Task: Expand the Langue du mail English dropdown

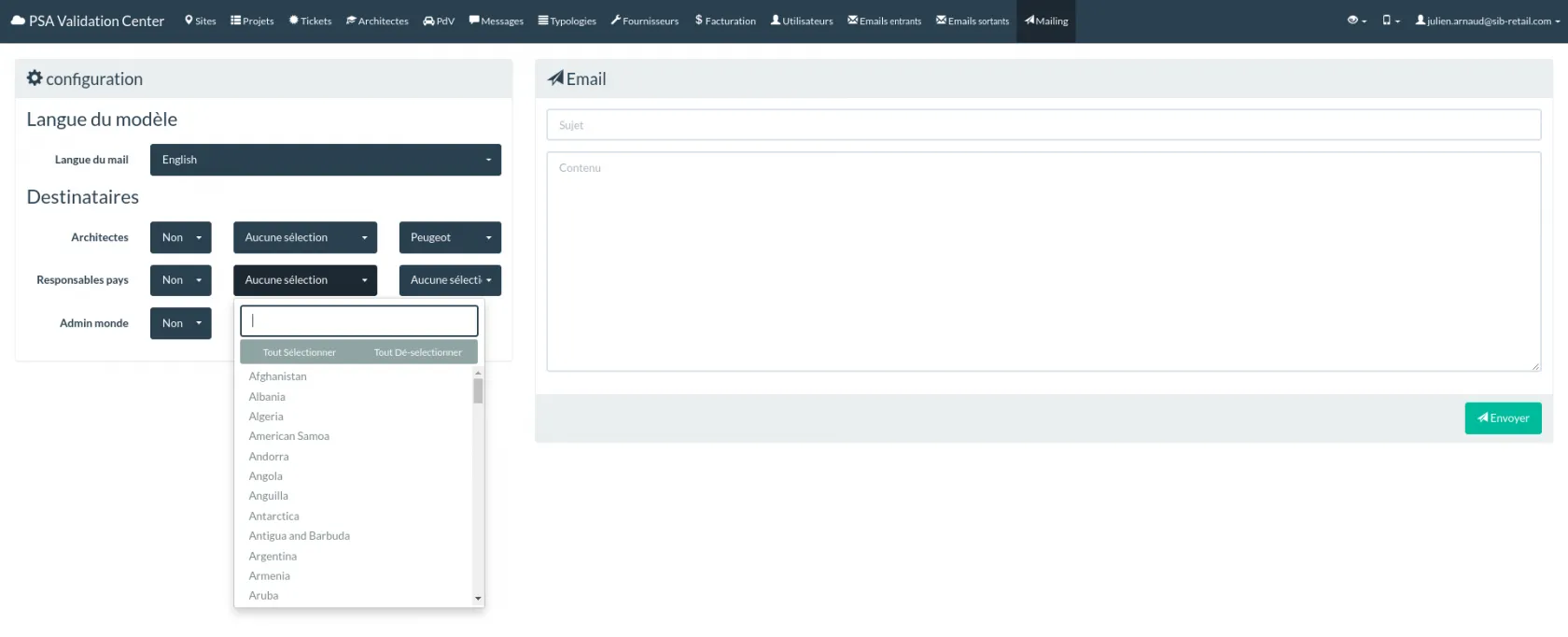Action: [x=325, y=160]
